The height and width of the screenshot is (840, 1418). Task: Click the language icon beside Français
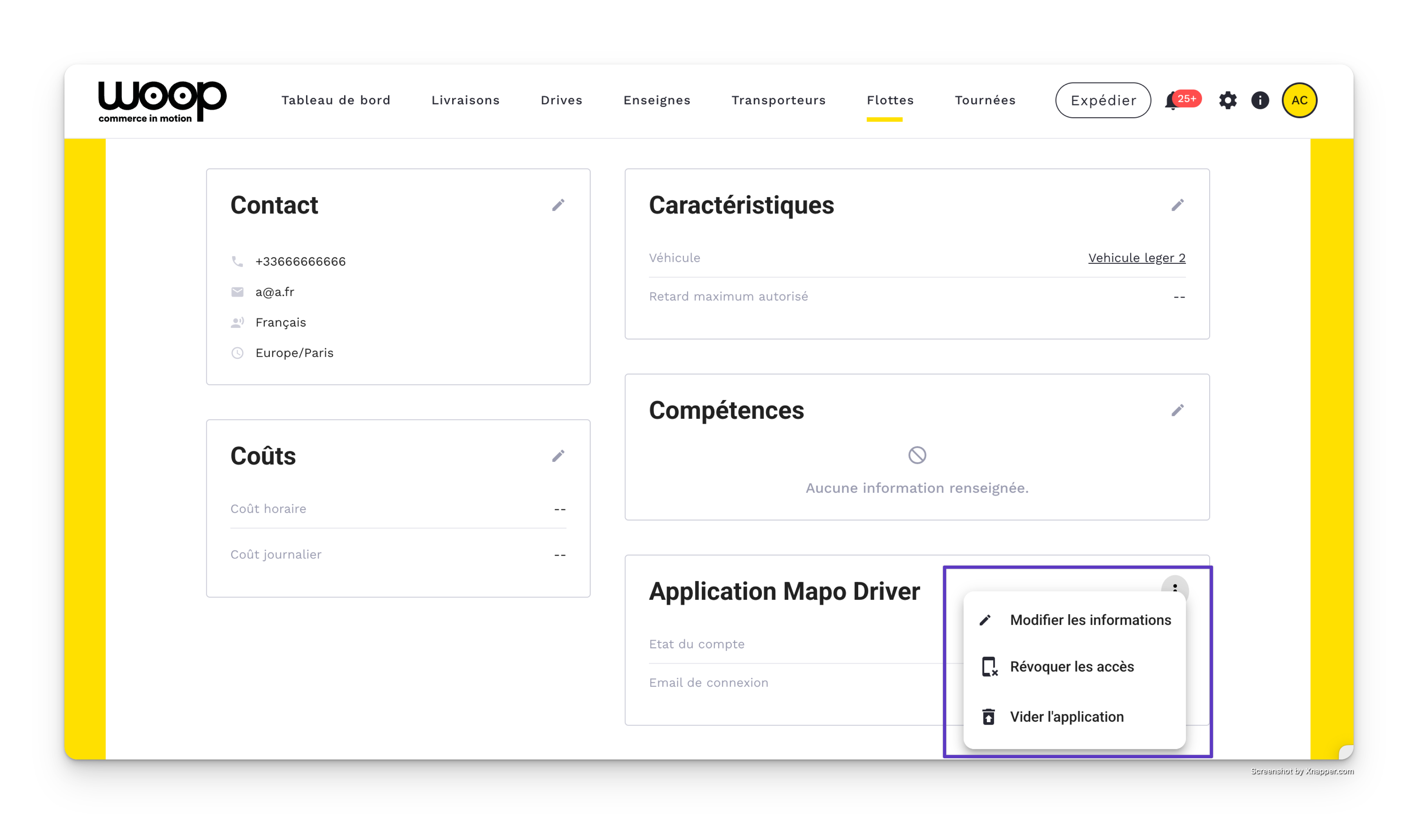click(x=237, y=323)
